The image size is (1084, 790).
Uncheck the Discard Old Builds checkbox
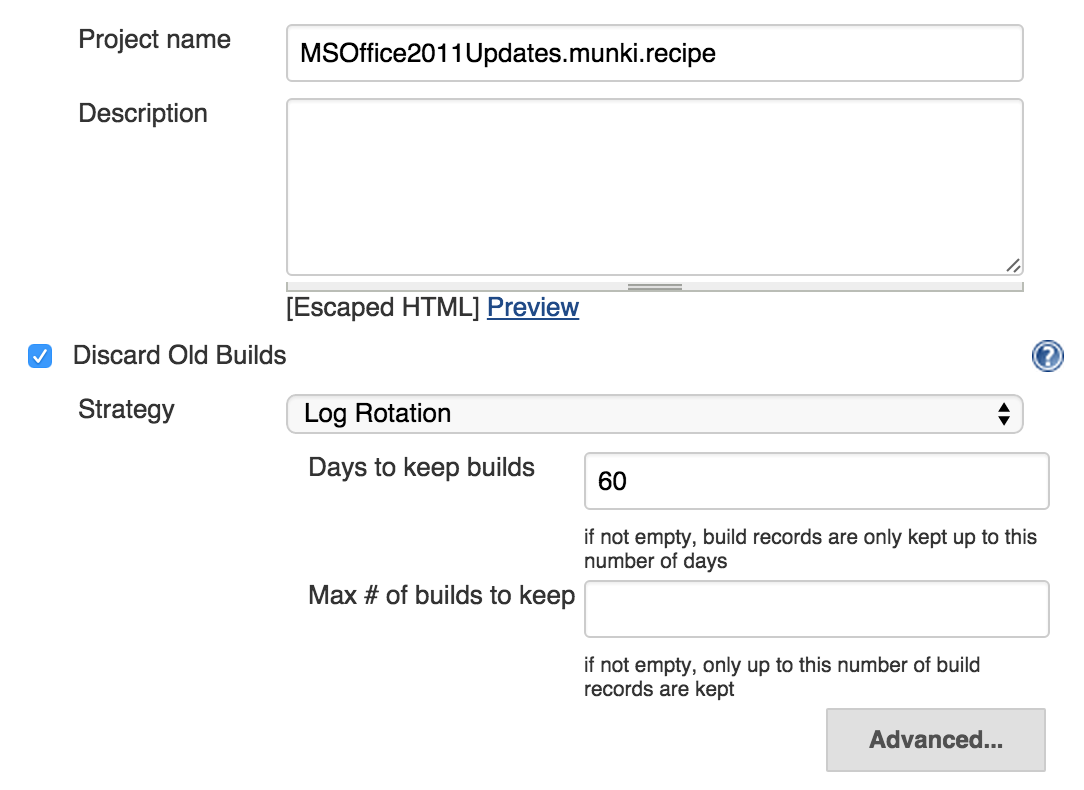(x=40, y=356)
